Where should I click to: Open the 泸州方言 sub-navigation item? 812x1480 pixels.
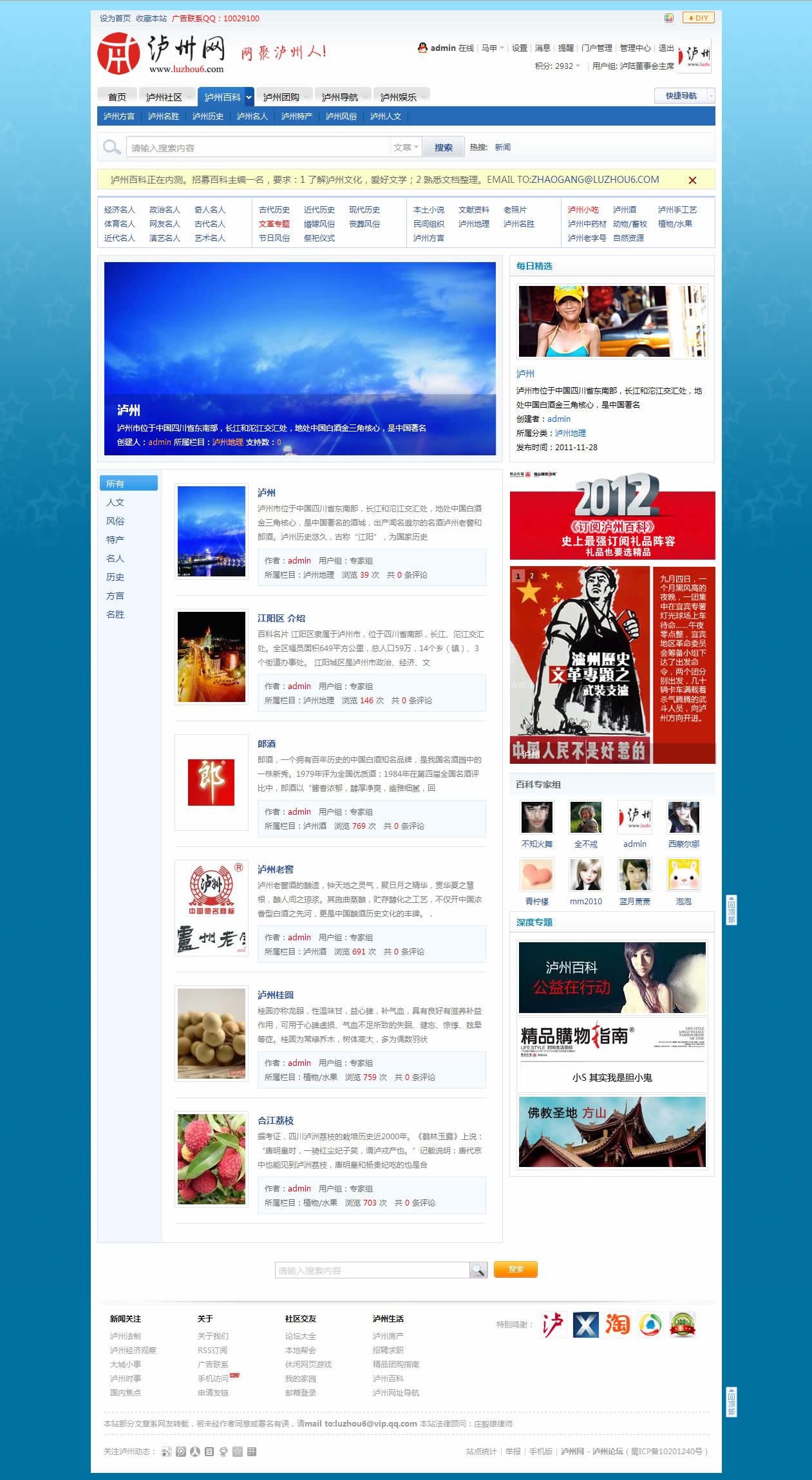pos(119,117)
